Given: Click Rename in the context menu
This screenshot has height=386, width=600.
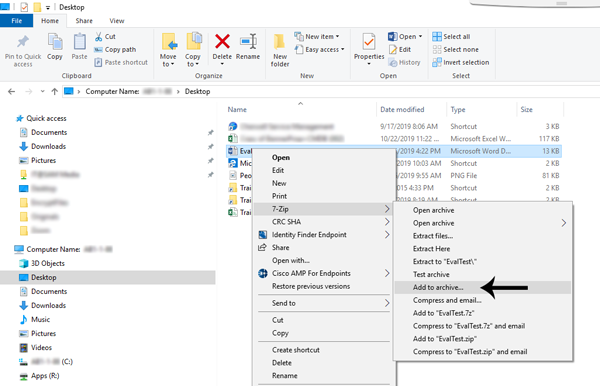Looking at the screenshot, I should 323,376.
